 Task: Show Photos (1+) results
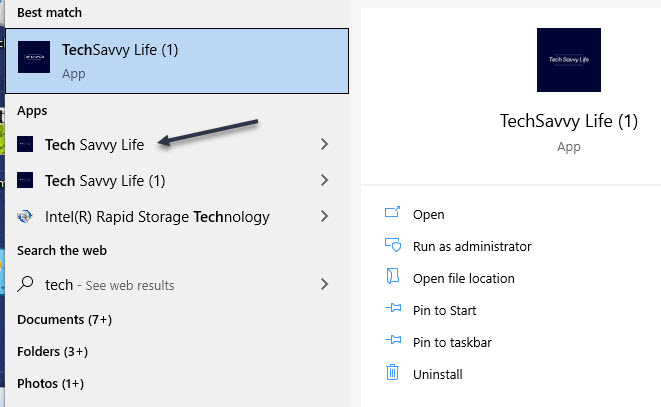point(50,383)
